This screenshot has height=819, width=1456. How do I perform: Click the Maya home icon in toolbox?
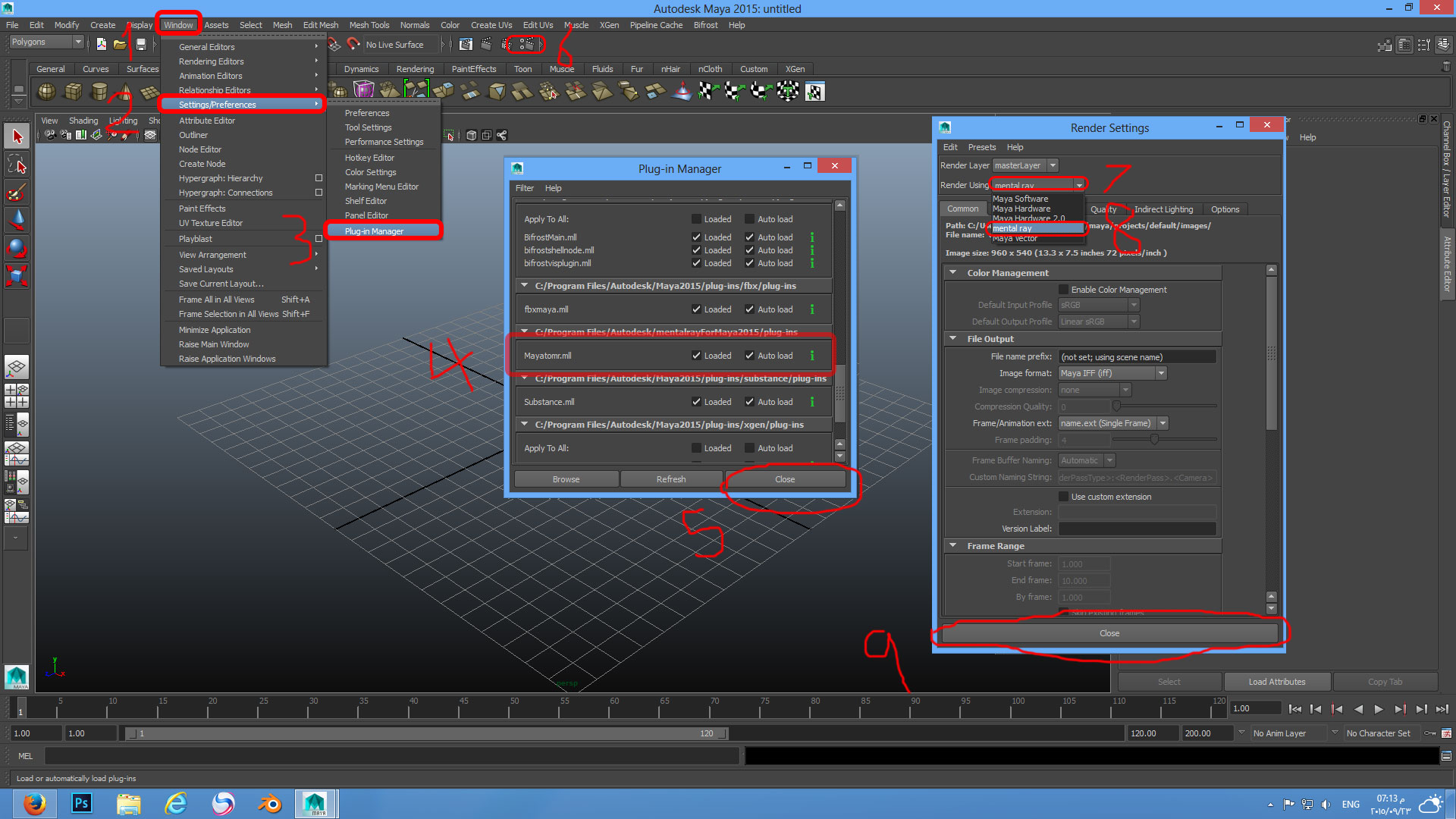[x=17, y=676]
